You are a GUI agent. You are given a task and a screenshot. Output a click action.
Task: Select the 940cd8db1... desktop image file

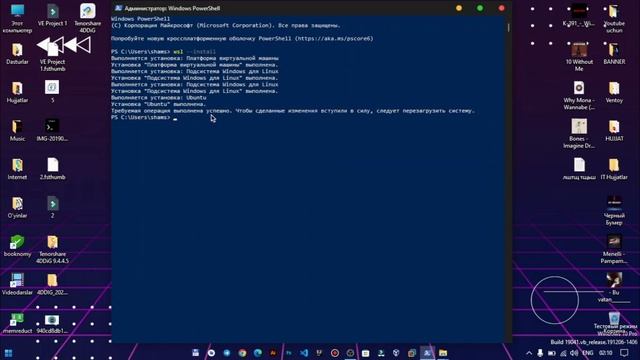[52, 323]
